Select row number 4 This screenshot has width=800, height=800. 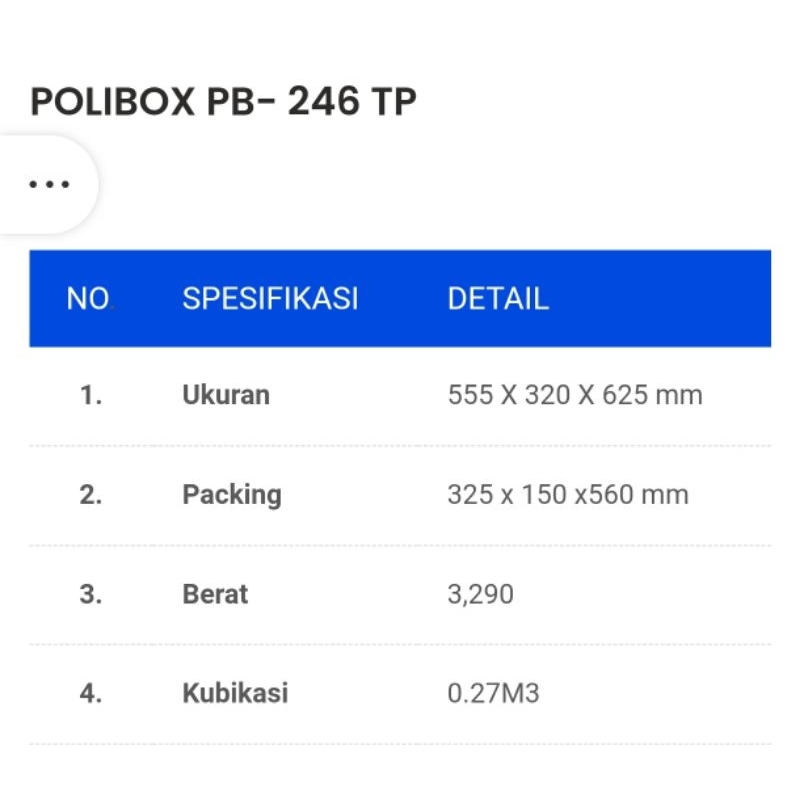[x=91, y=693]
